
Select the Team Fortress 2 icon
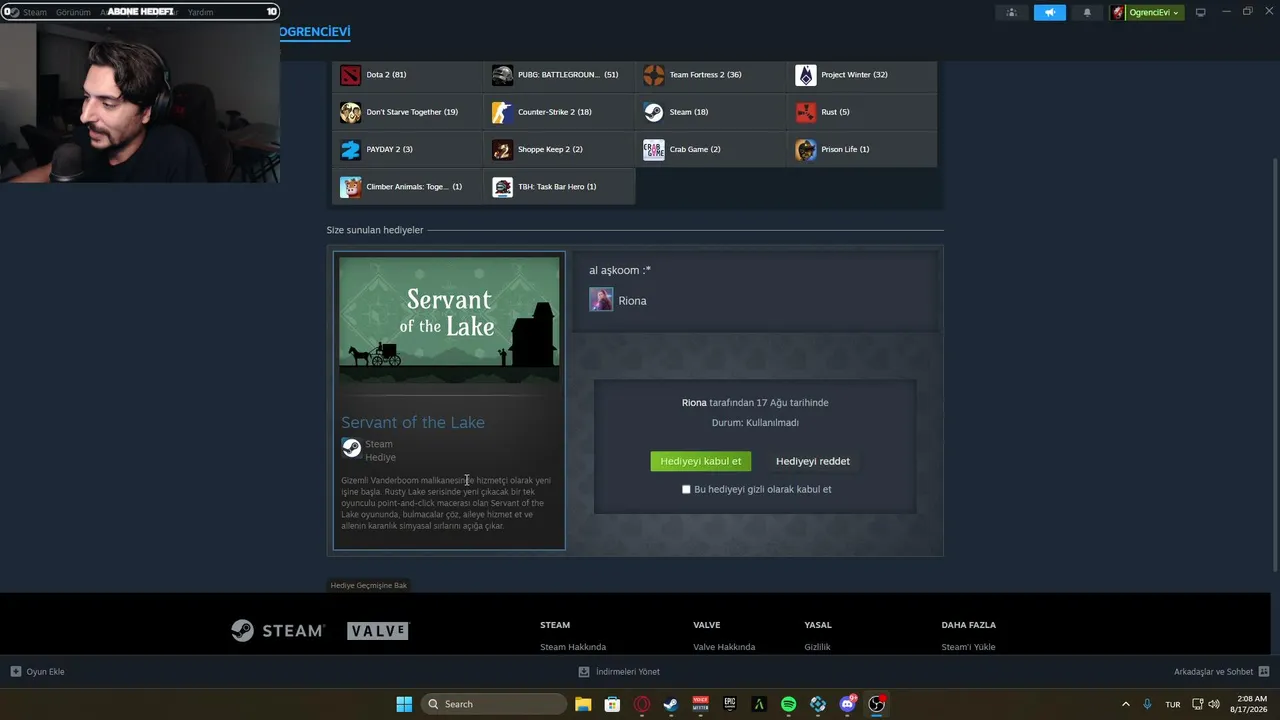coord(654,75)
